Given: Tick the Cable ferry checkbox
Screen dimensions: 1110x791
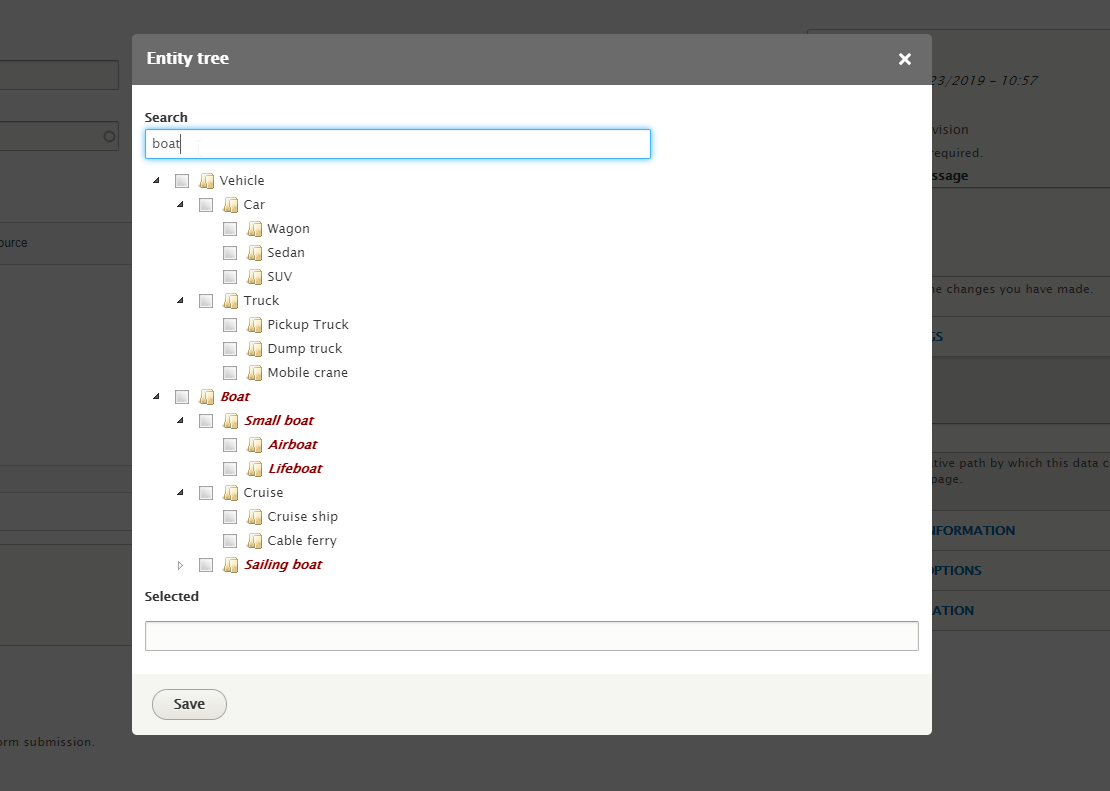Looking at the screenshot, I should [x=230, y=542].
